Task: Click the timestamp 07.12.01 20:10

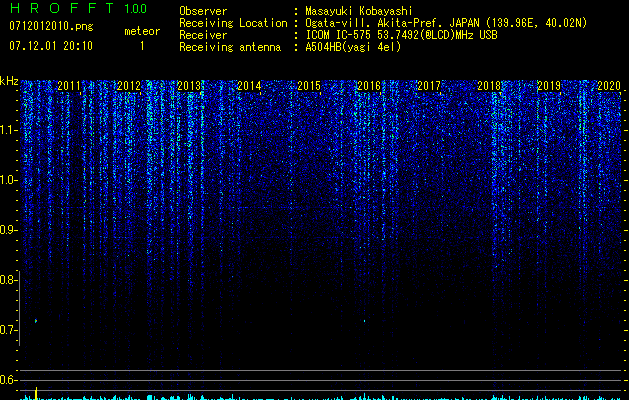Action: tap(51, 46)
